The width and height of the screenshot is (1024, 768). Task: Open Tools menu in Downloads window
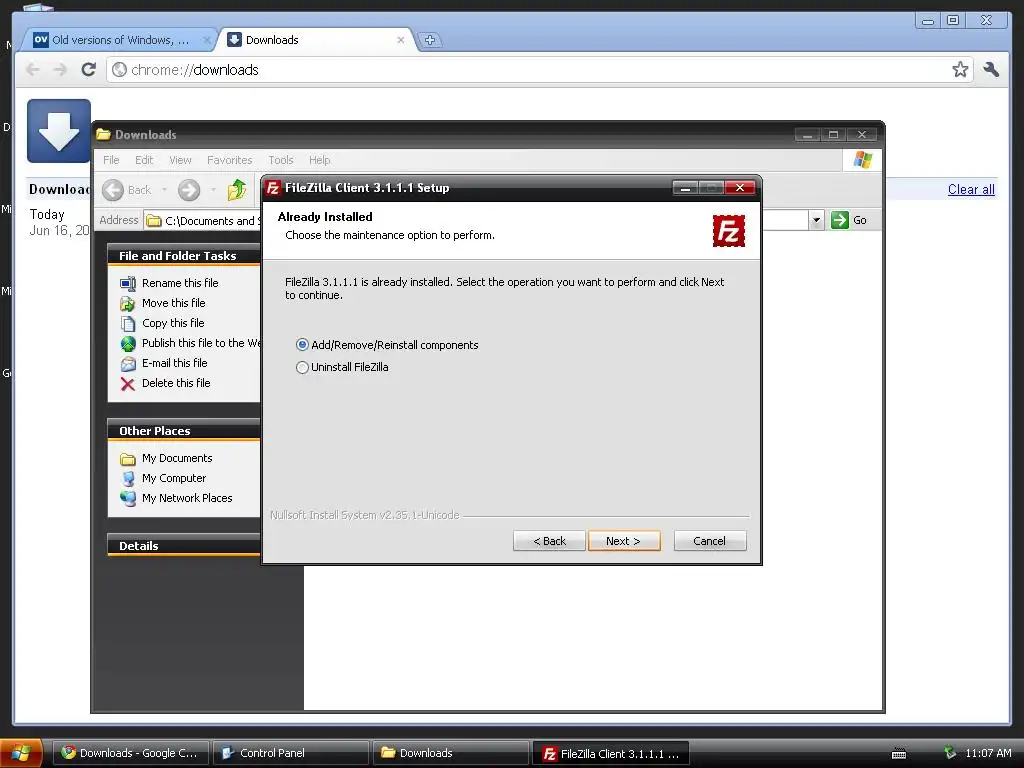click(x=281, y=160)
